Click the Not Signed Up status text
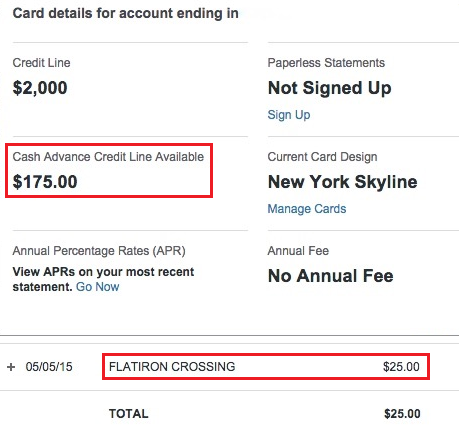 (x=330, y=88)
